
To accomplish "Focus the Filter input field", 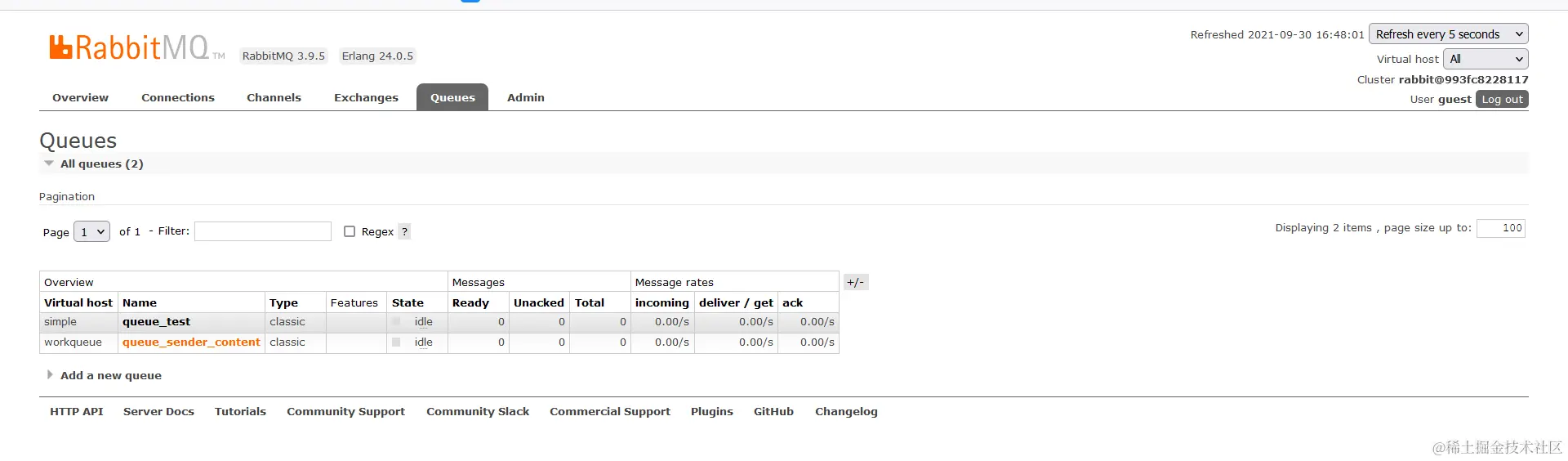I will (x=263, y=231).
